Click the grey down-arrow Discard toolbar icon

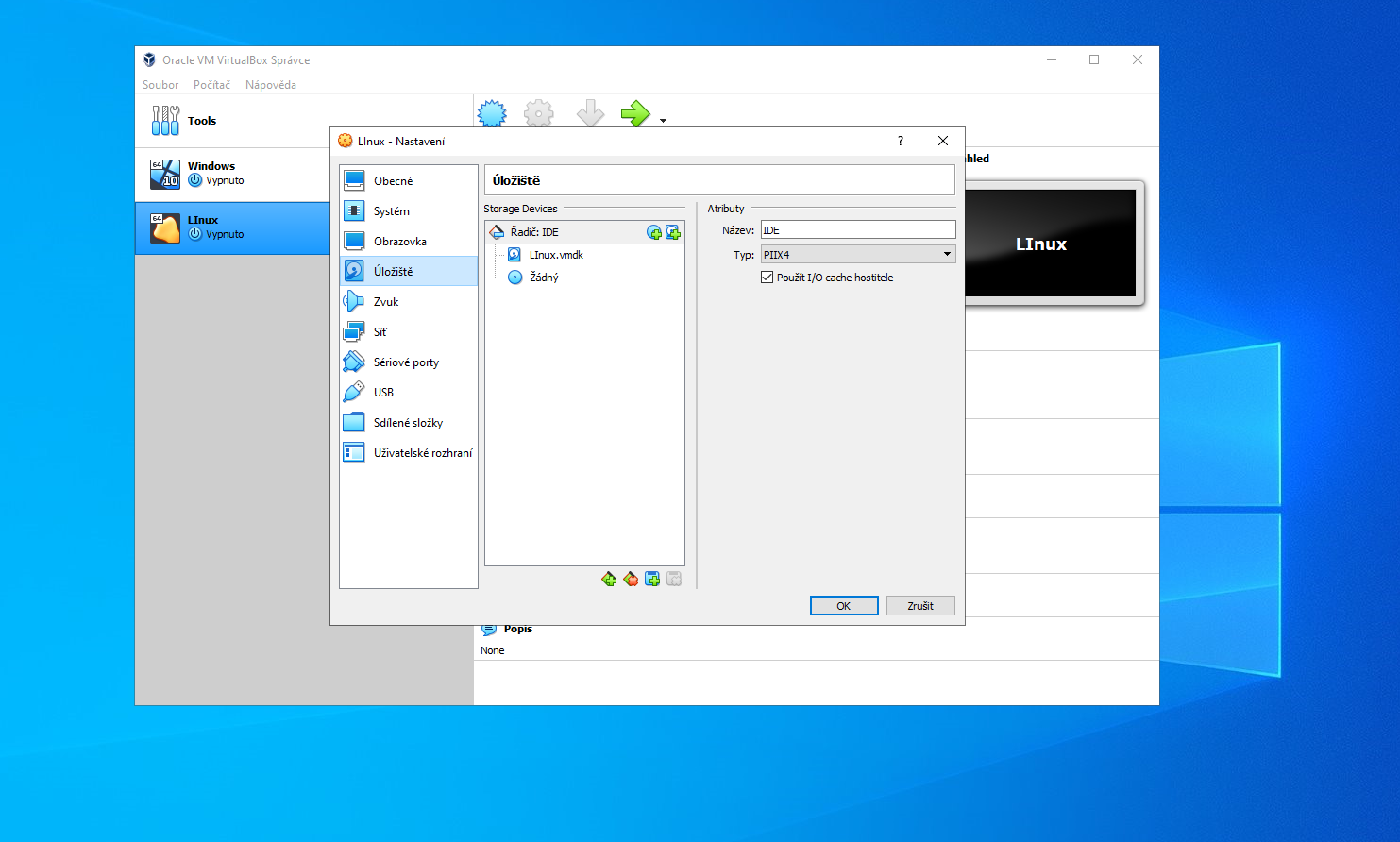[x=591, y=113]
